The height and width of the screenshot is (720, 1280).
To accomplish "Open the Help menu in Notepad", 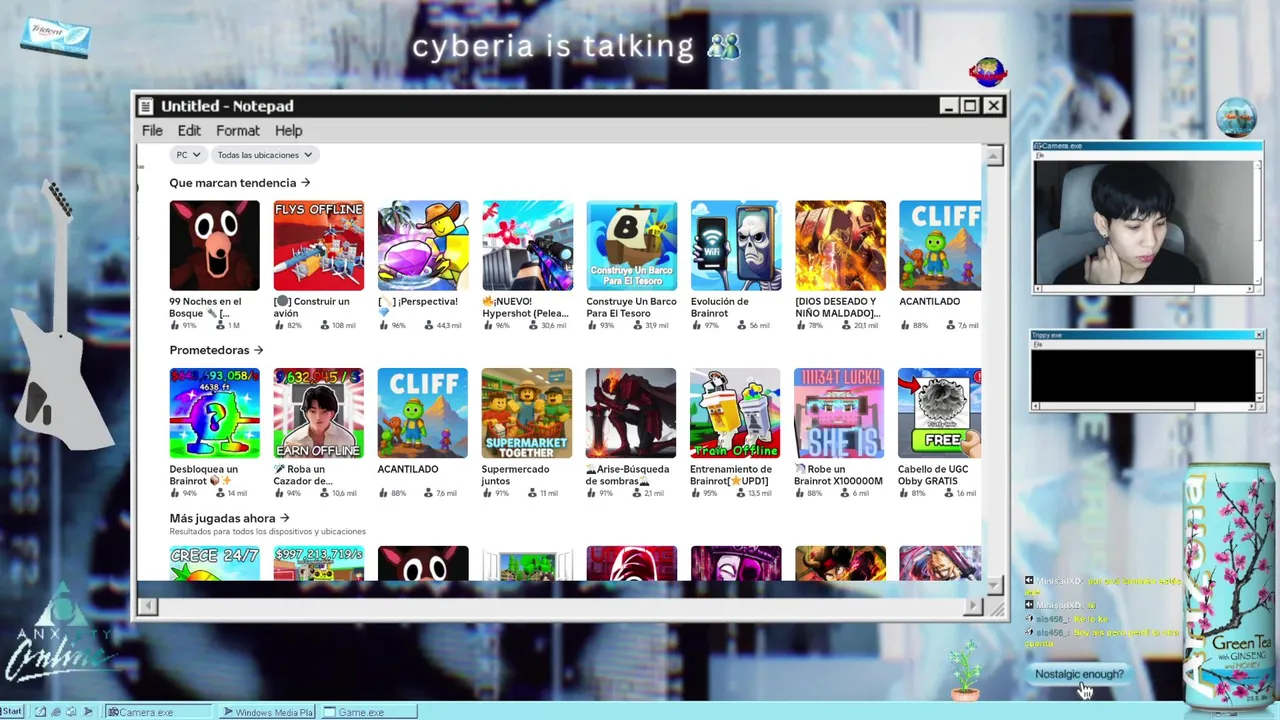I will click(288, 131).
